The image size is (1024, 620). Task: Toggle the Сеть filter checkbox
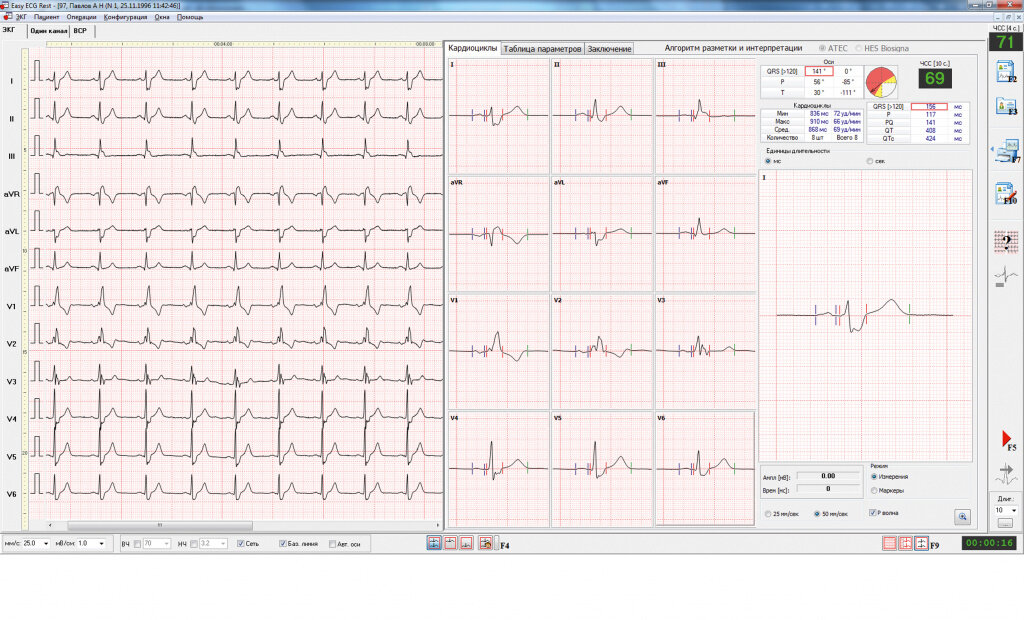tap(240, 544)
